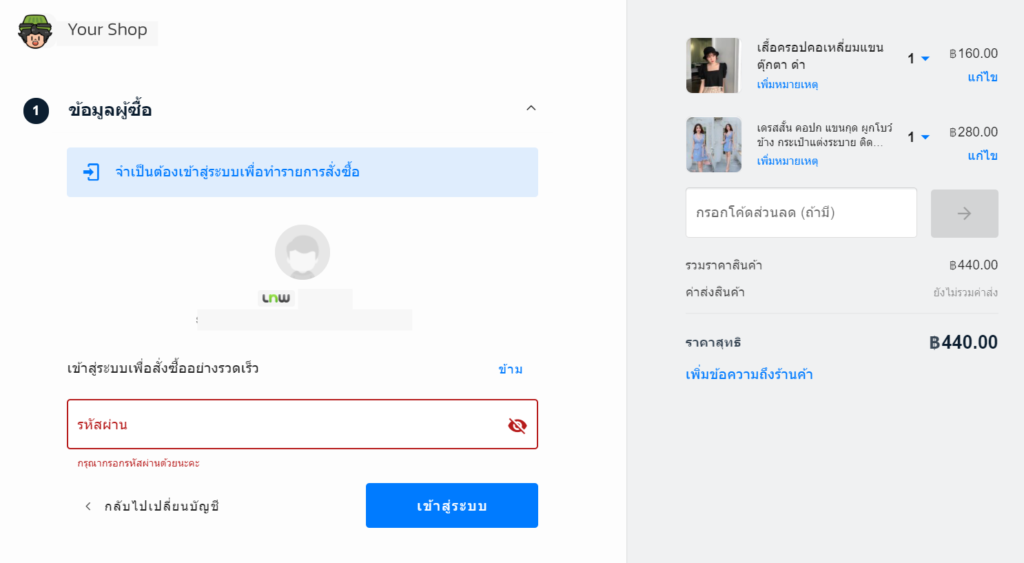Toggle password visibility with the eye icon
This screenshot has width=1024, height=563.
pyautogui.click(x=516, y=425)
